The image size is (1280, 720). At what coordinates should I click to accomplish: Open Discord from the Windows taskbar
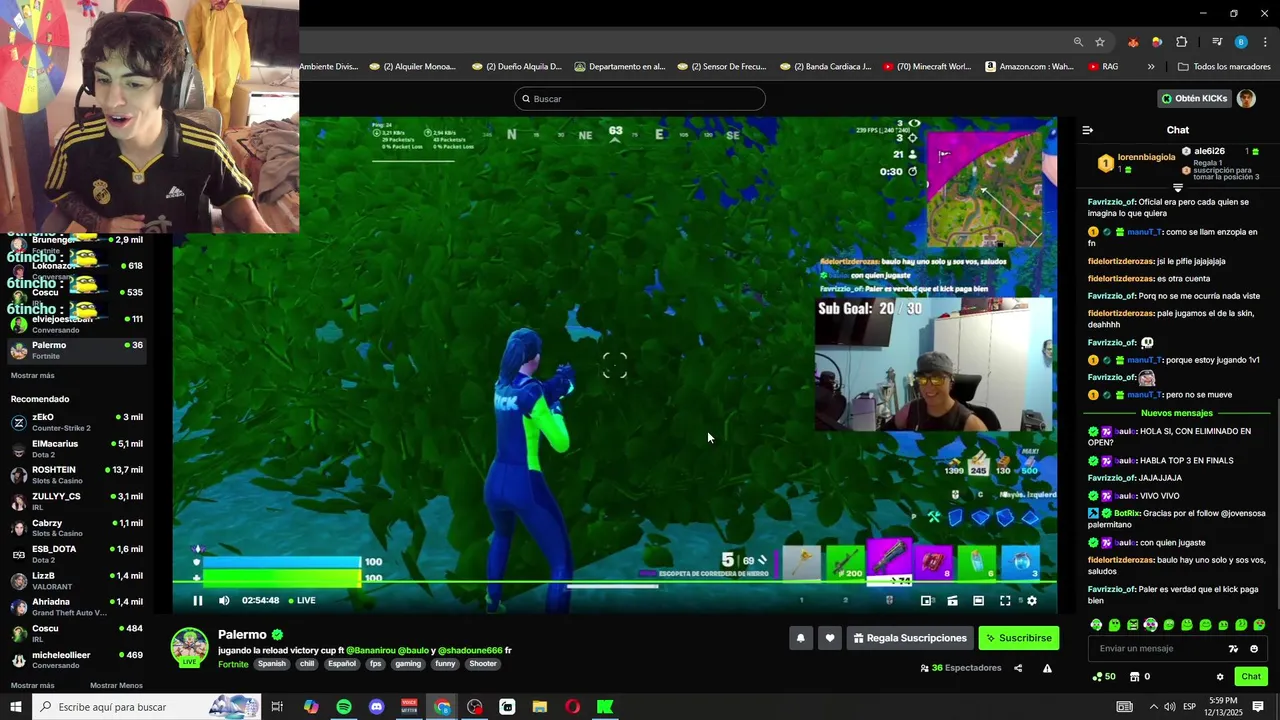tap(376, 707)
